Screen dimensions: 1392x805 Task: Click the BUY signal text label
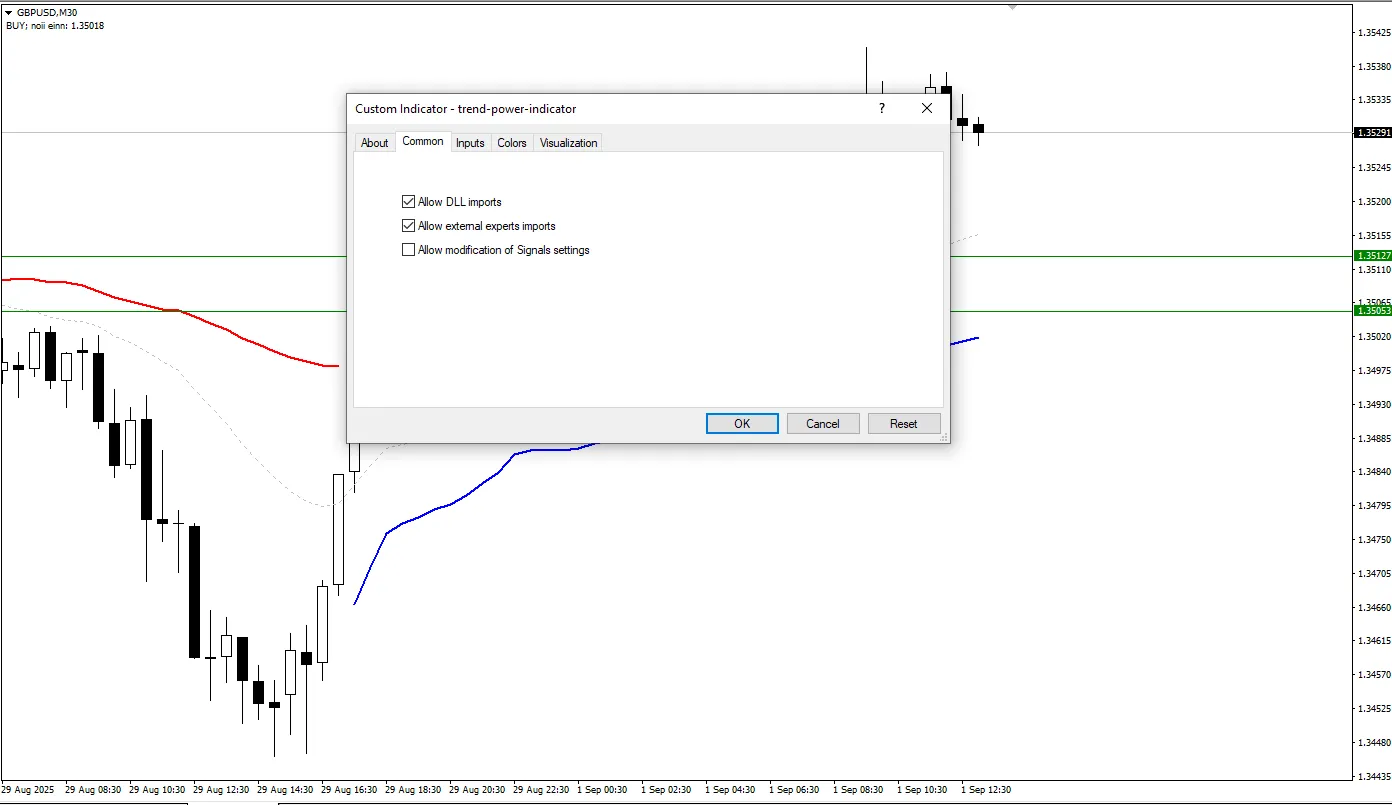[x=55, y=26]
